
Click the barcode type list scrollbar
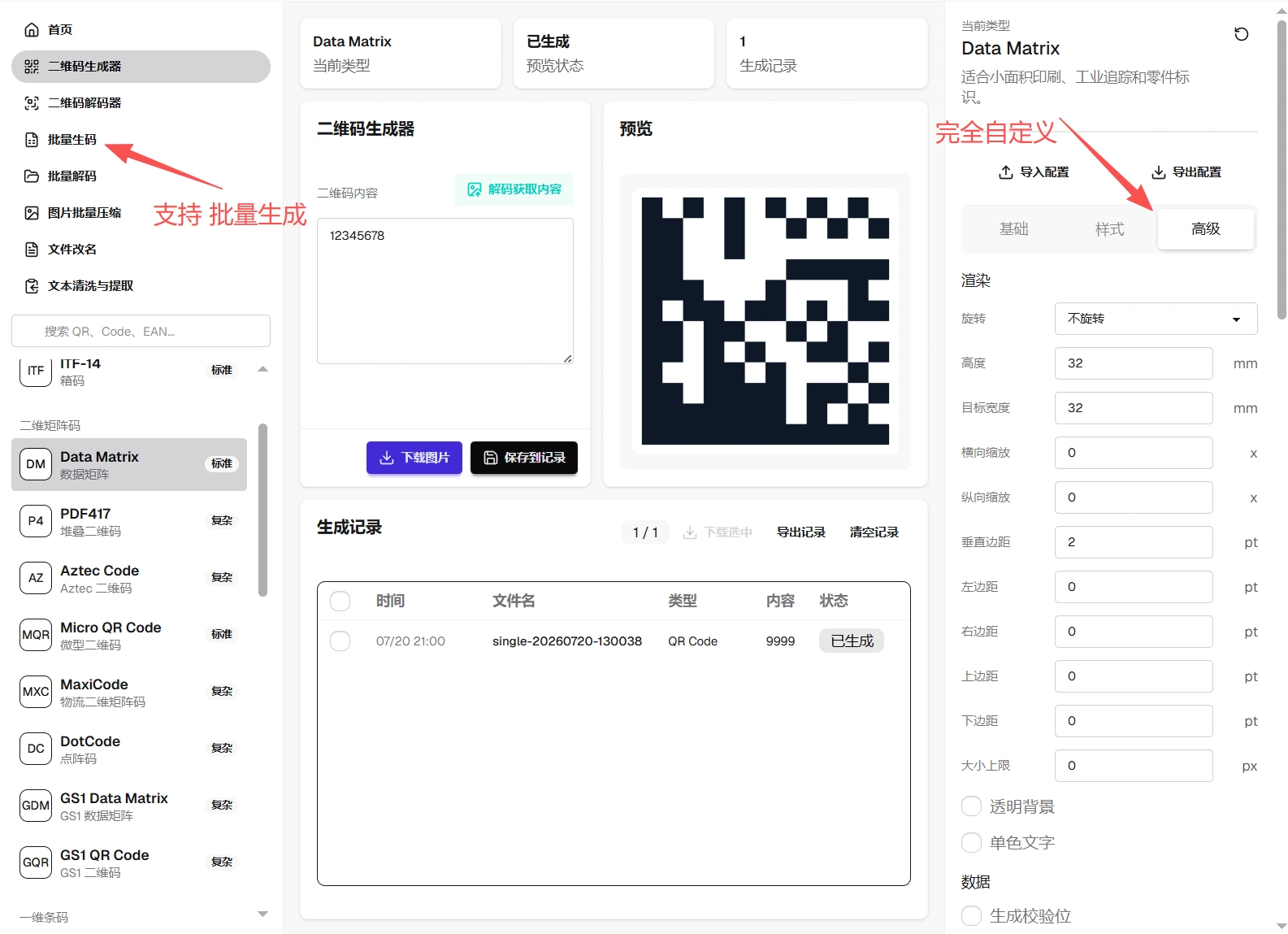point(262,510)
